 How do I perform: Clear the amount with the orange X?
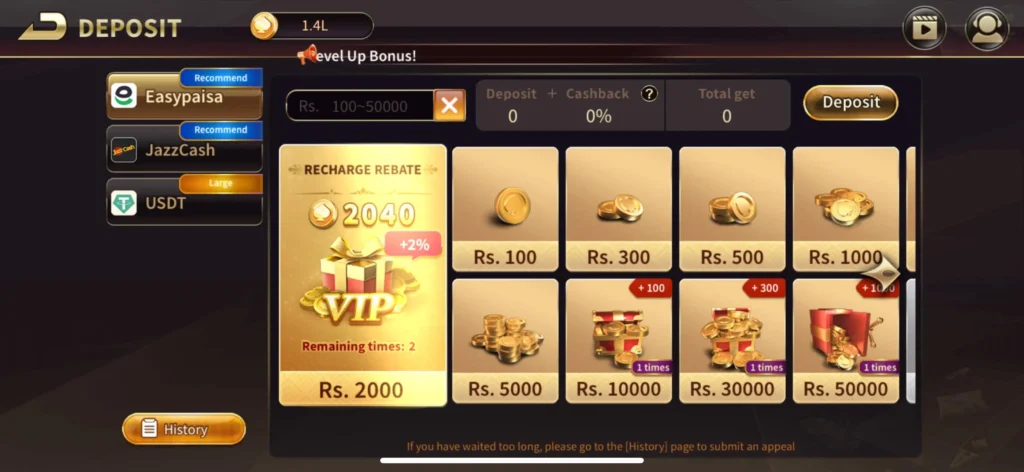(x=449, y=106)
